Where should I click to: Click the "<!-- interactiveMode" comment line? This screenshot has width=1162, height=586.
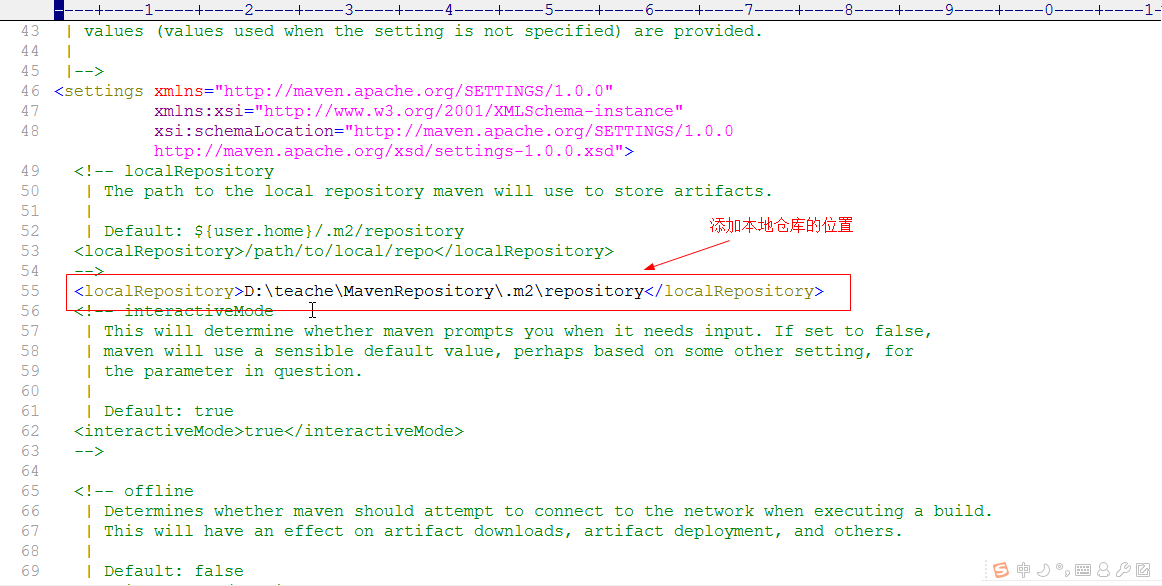point(174,311)
